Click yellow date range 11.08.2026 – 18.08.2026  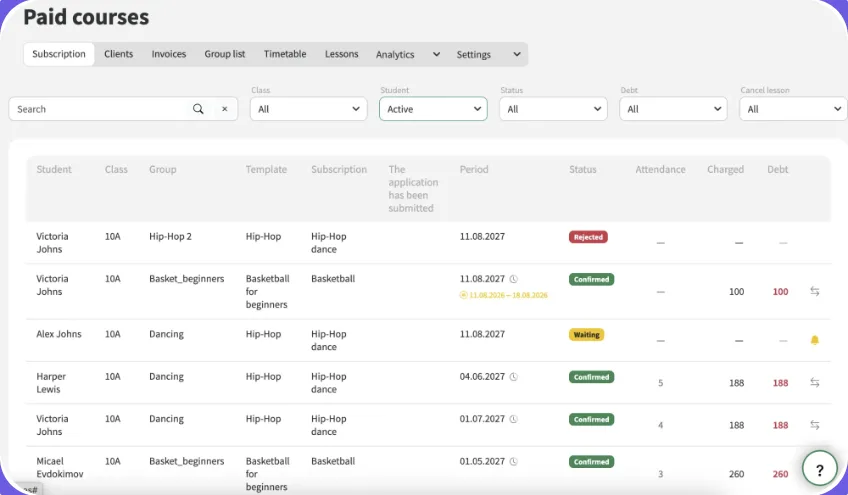pyautogui.click(x=508, y=295)
